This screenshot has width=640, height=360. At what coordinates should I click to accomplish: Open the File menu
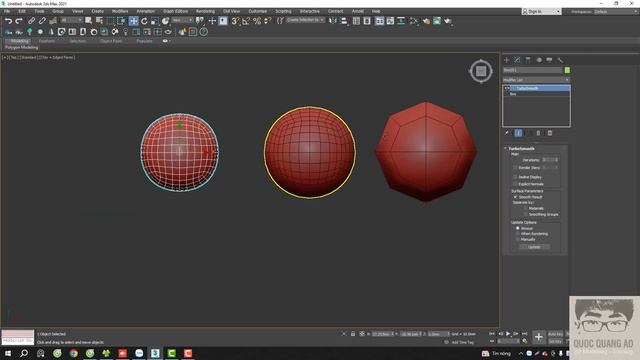click(x=7, y=11)
